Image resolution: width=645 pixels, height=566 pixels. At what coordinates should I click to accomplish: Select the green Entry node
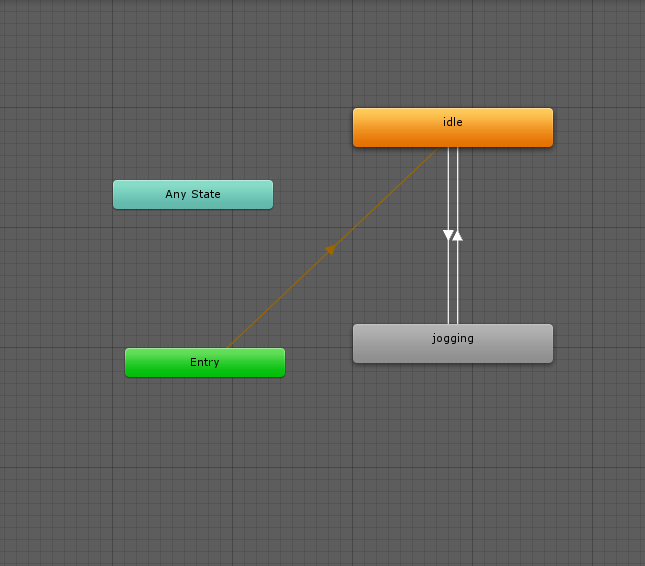point(204,362)
